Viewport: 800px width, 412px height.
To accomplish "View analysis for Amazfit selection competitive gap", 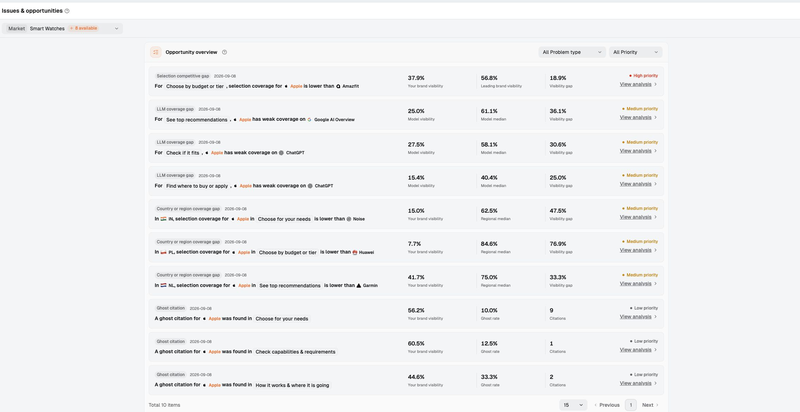I will click(x=638, y=84).
